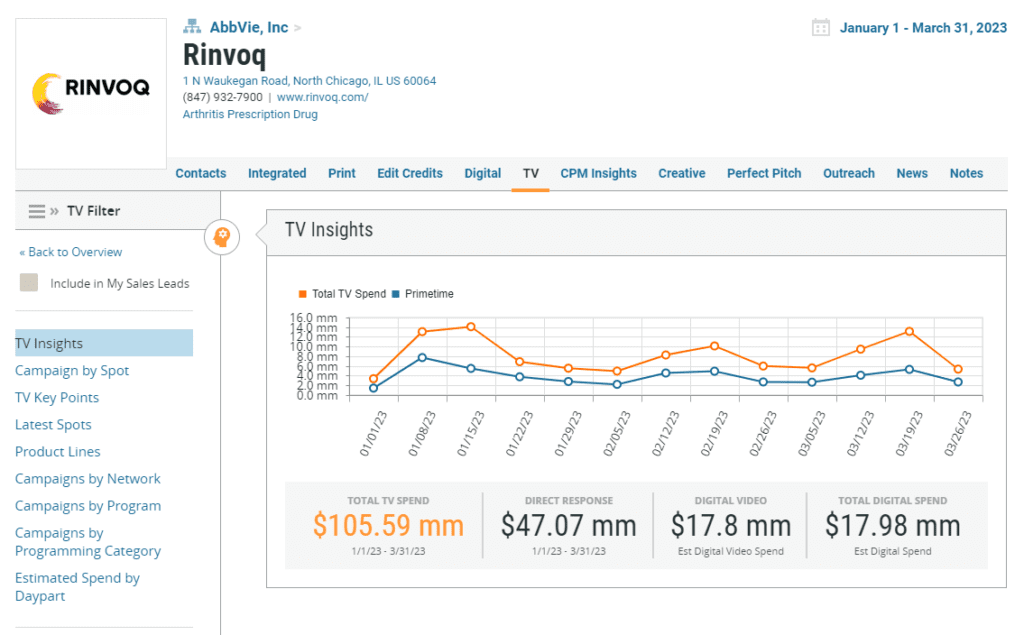Viewport: 1024px width, 635px height.
Task: Switch to the Print tab
Action: click(342, 173)
